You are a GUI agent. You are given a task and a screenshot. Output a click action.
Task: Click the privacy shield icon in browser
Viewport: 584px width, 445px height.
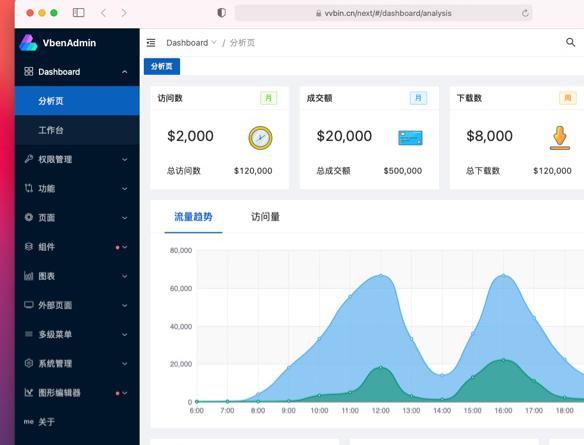tap(222, 13)
